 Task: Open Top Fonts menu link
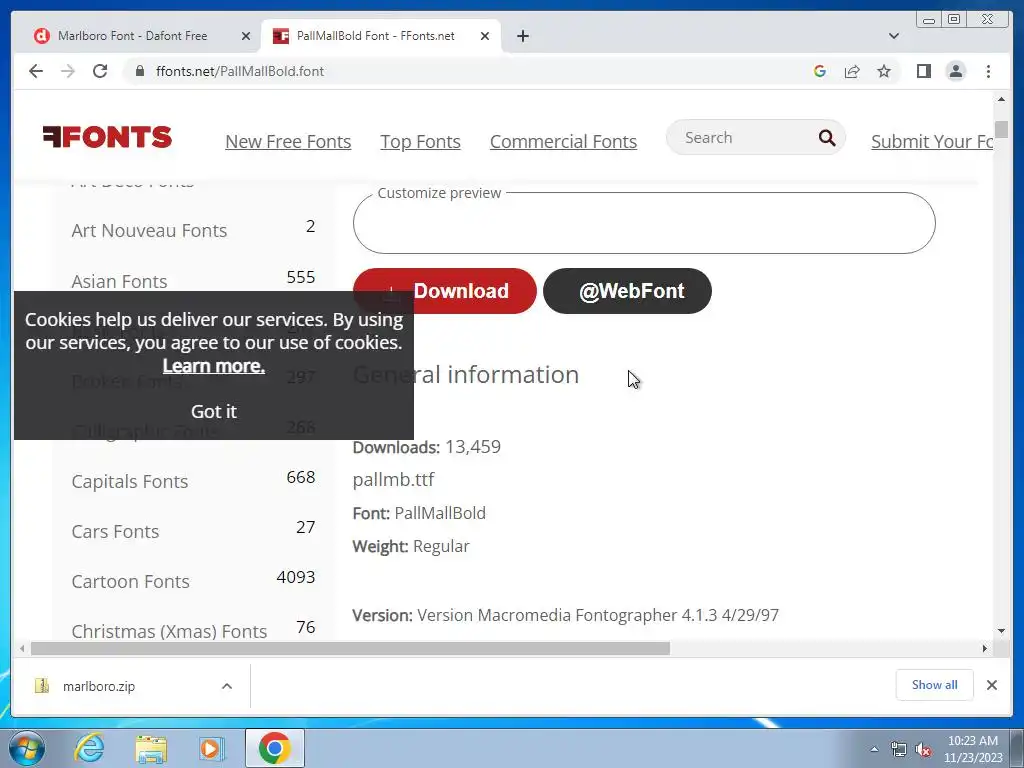pyautogui.click(x=421, y=142)
